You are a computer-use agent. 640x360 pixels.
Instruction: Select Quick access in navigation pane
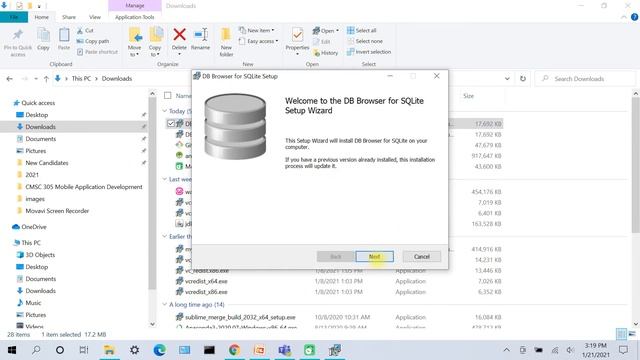coord(38,103)
